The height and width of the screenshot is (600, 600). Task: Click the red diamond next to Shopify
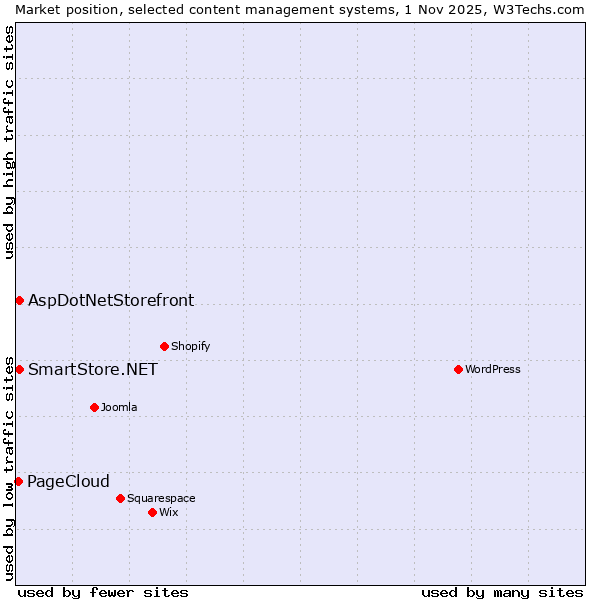(x=164, y=346)
